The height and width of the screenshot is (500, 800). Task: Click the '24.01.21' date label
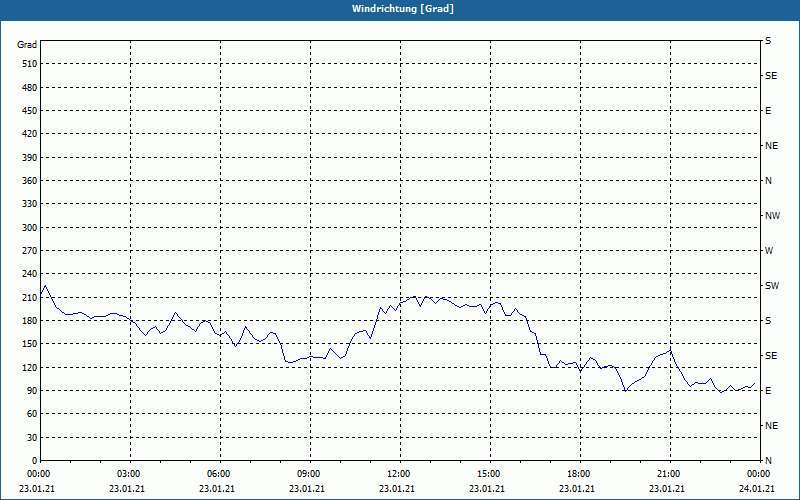pyautogui.click(x=757, y=489)
